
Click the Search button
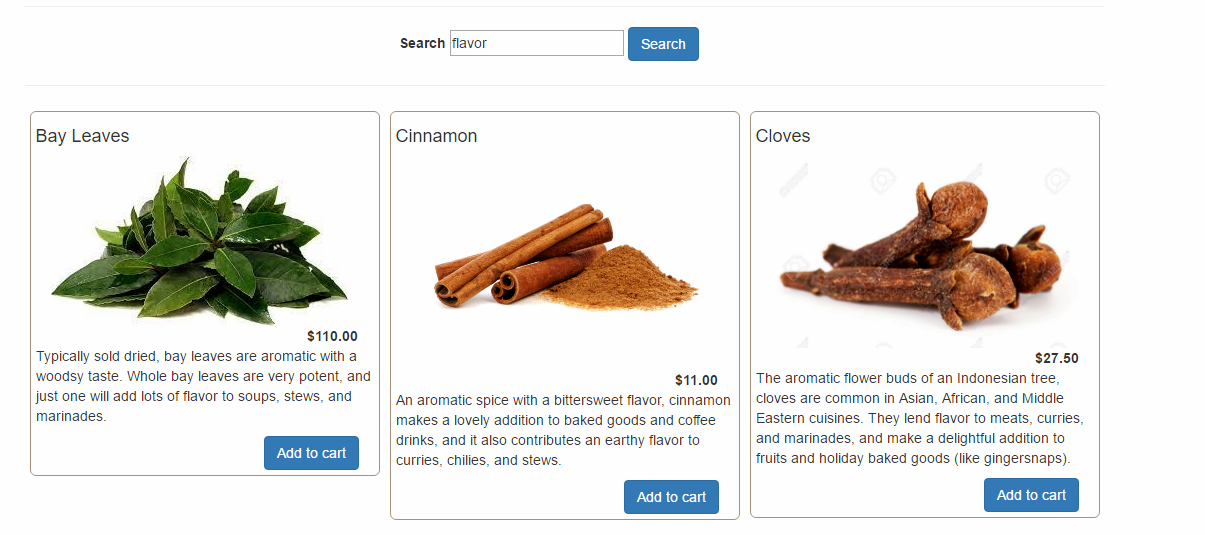click(663, 44)
